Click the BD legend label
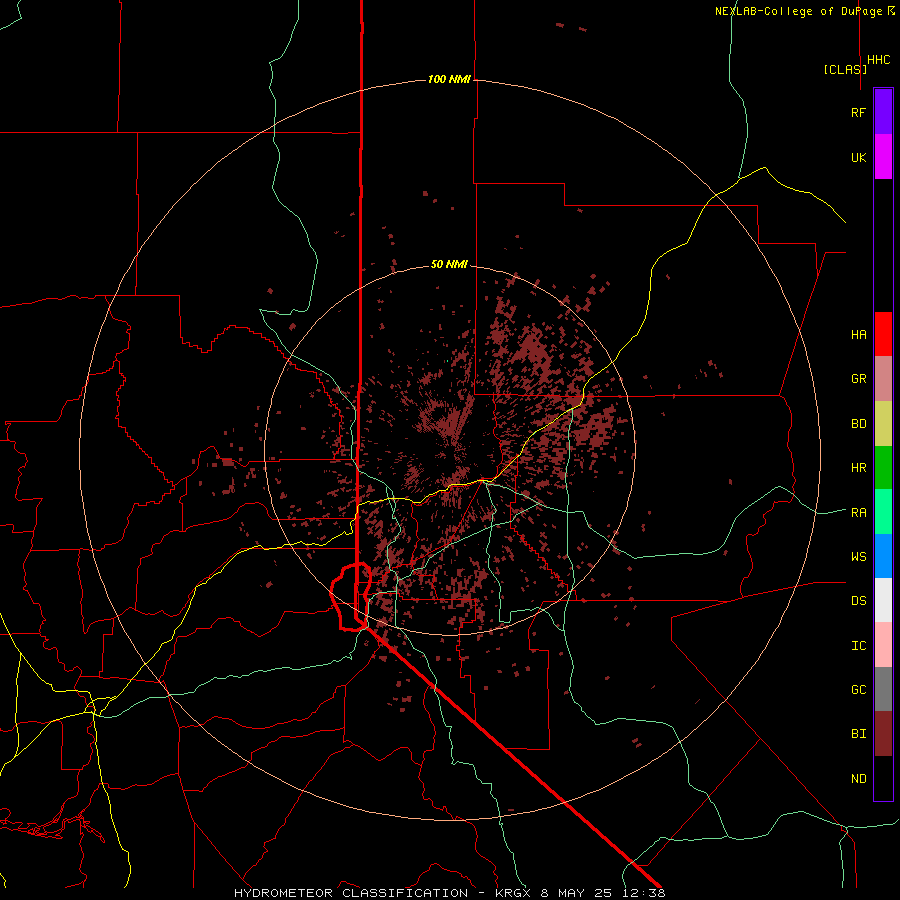Screen dimensions: 900x900 [x=858, y=424]
